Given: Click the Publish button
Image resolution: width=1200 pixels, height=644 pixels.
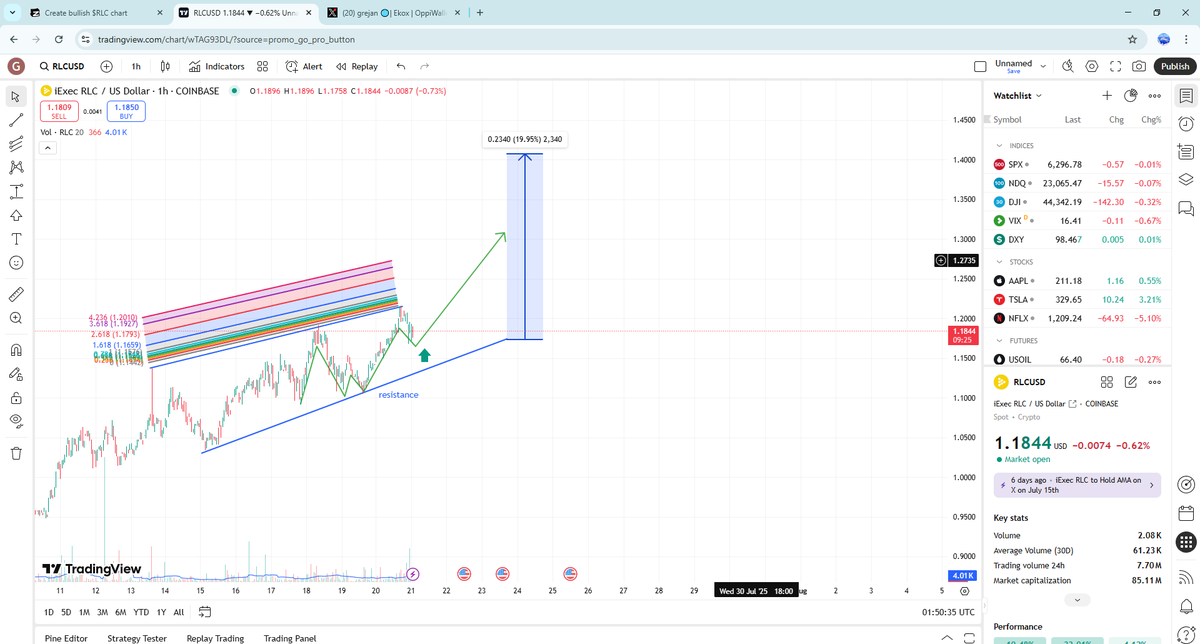Looking at the screenshot, I should [1174, 66].
